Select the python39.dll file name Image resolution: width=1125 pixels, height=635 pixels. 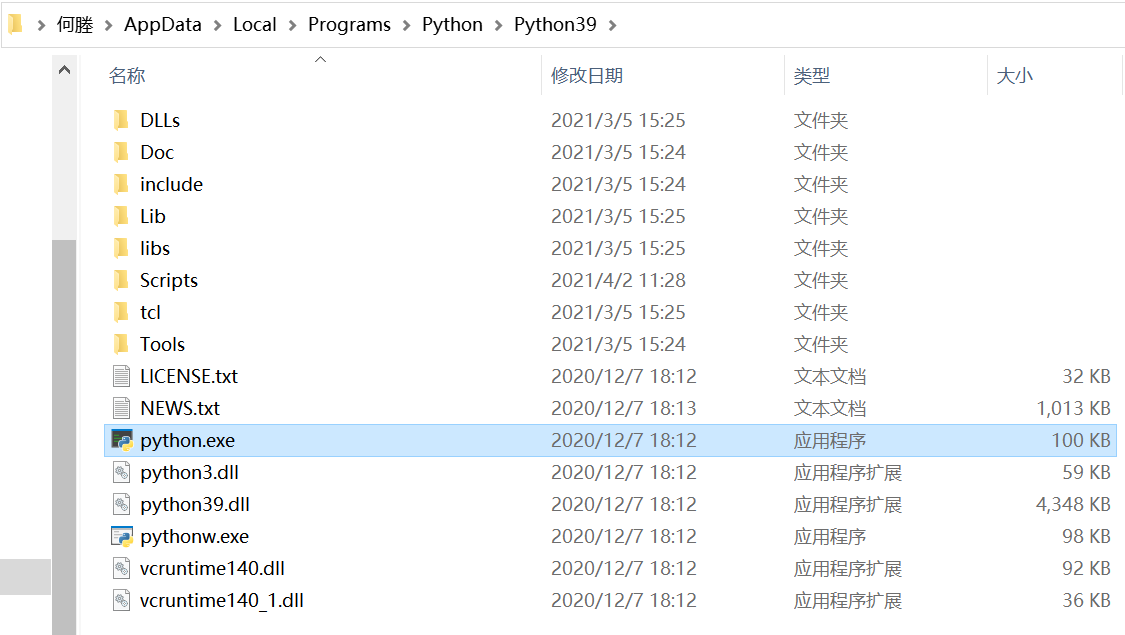click(x=195, y=504)
